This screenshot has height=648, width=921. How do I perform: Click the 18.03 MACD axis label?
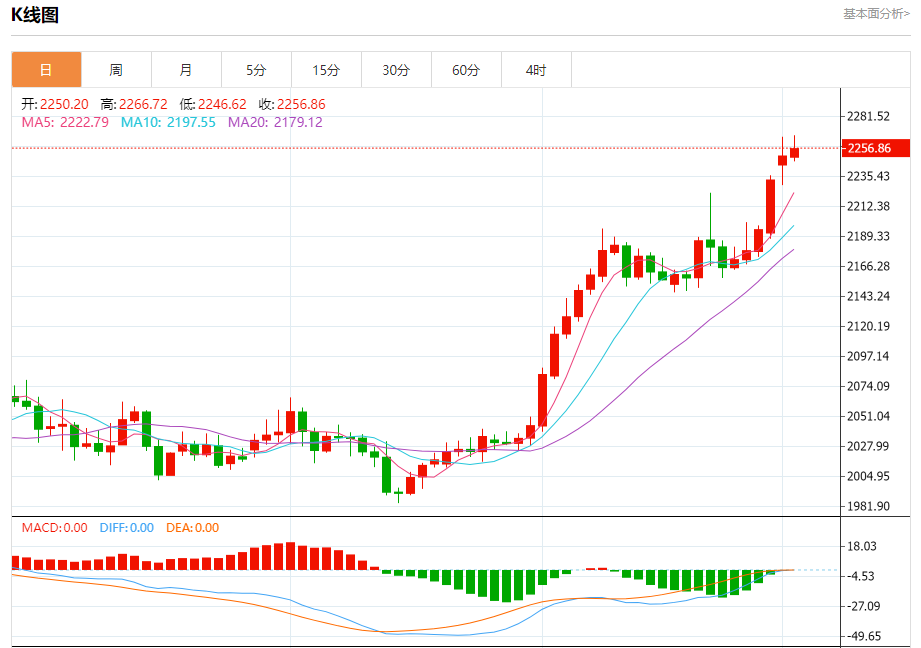click(862, 546)
